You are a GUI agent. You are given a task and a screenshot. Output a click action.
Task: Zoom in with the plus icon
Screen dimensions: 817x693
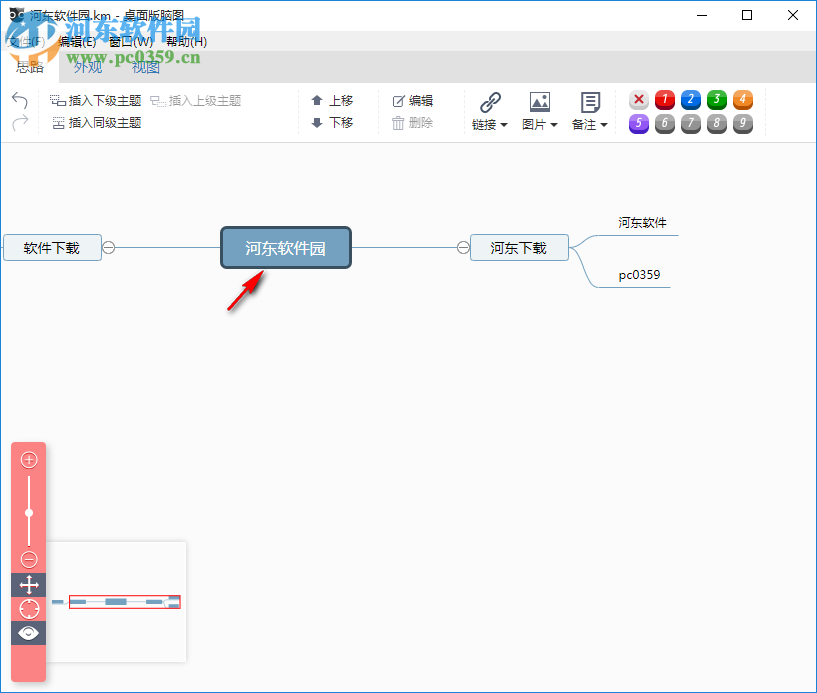(29, 460)
